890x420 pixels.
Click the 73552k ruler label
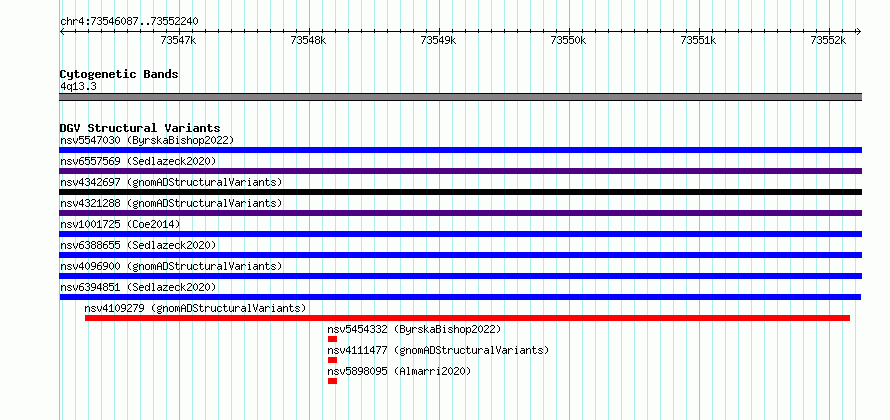(x=828, y=40)
